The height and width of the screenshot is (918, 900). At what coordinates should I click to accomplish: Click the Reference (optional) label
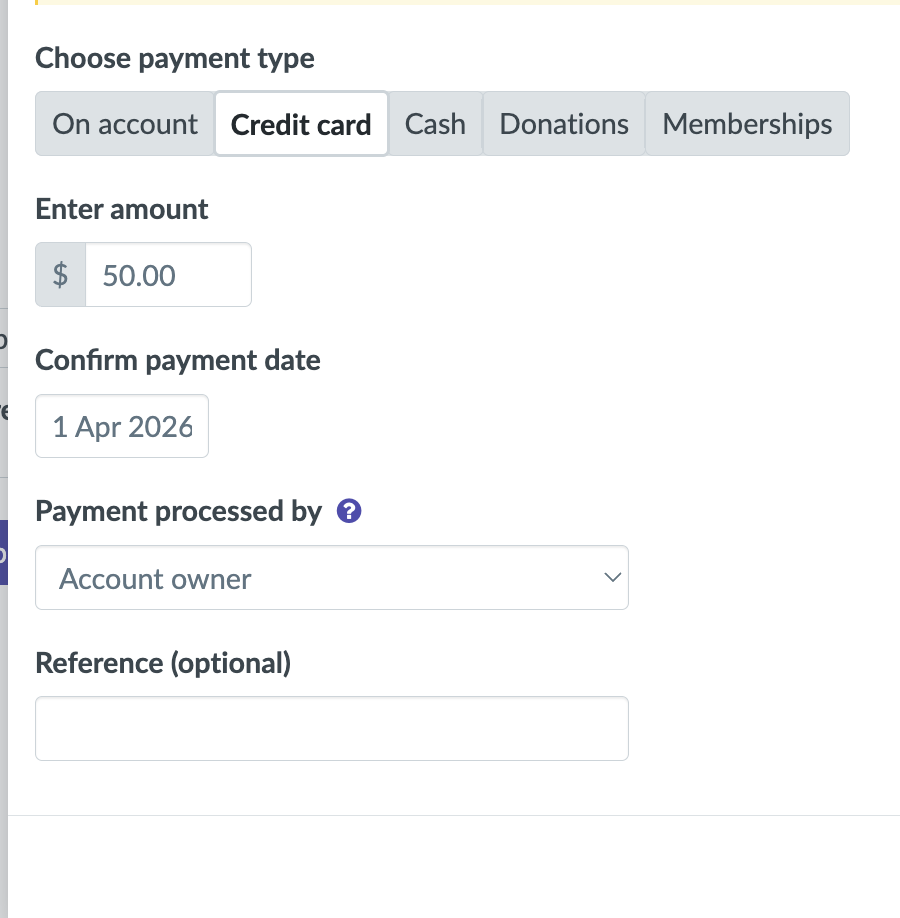point(163,663)
